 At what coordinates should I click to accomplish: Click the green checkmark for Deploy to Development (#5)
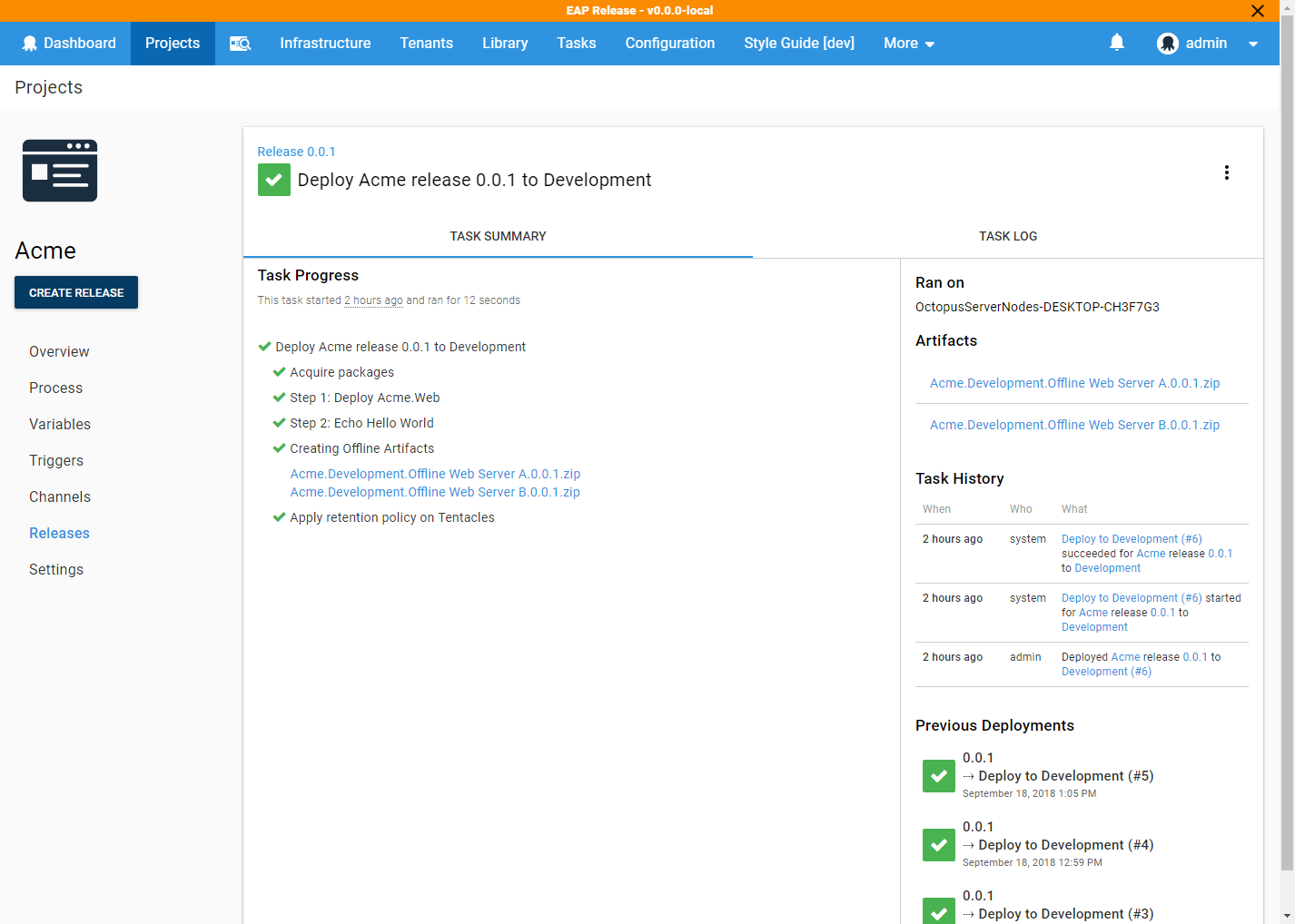click(939, 776)
